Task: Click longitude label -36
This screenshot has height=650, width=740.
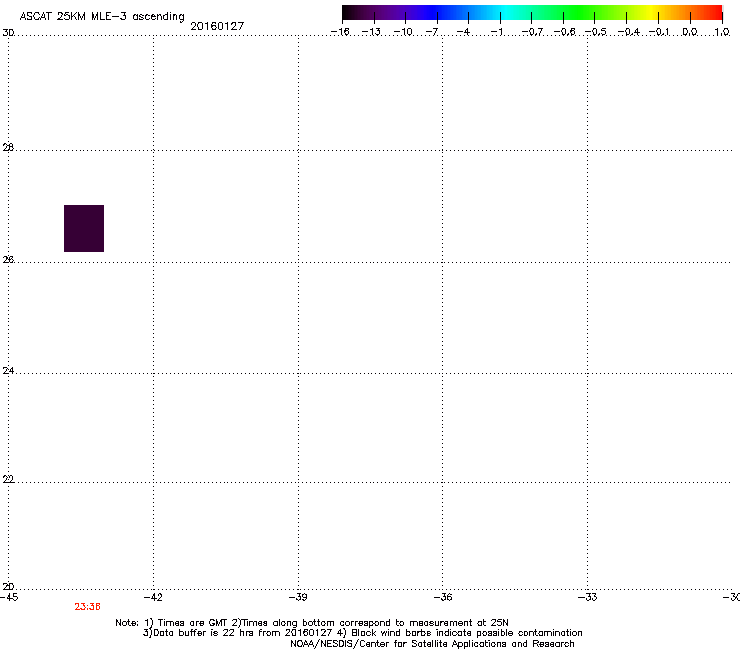Action: coord(443,597)
